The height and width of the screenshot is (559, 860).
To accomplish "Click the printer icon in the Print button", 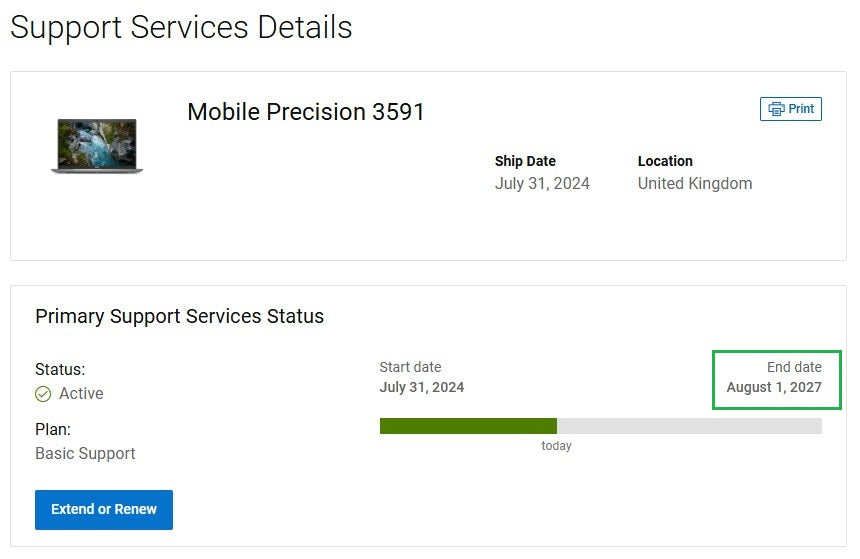I will click(775, 109).
